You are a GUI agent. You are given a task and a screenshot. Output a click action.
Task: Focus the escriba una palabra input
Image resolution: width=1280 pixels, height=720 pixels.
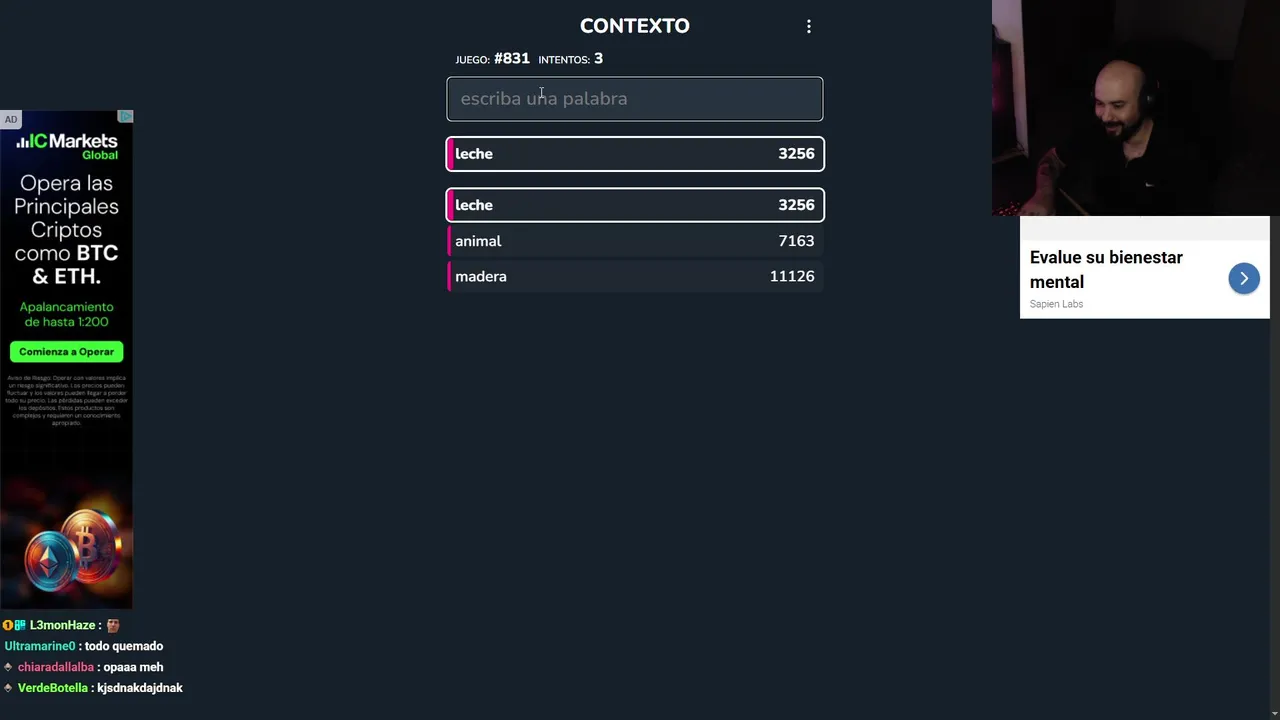pos(635,99)
